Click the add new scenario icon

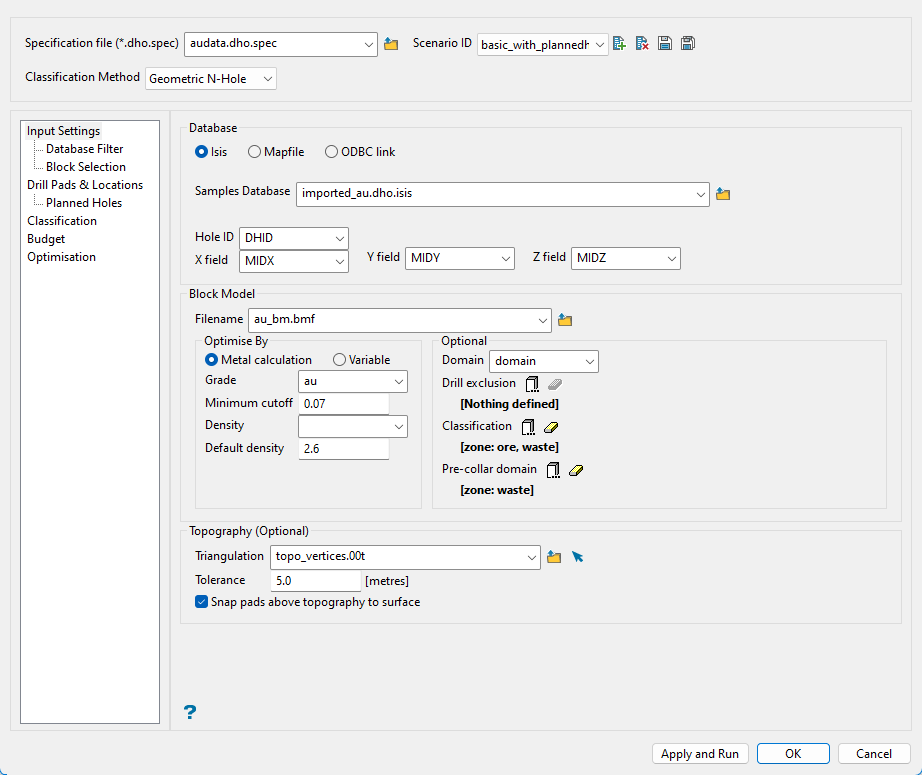(x=620, y=43)
